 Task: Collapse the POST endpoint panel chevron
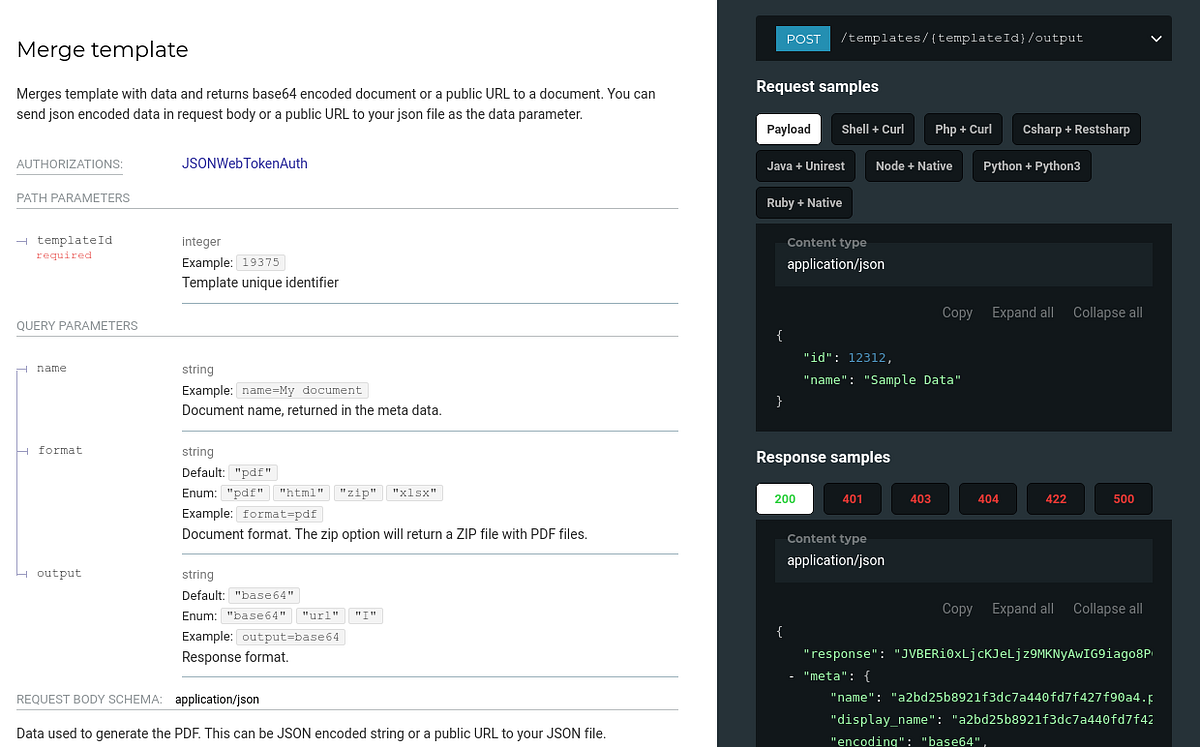point(1156,38)
